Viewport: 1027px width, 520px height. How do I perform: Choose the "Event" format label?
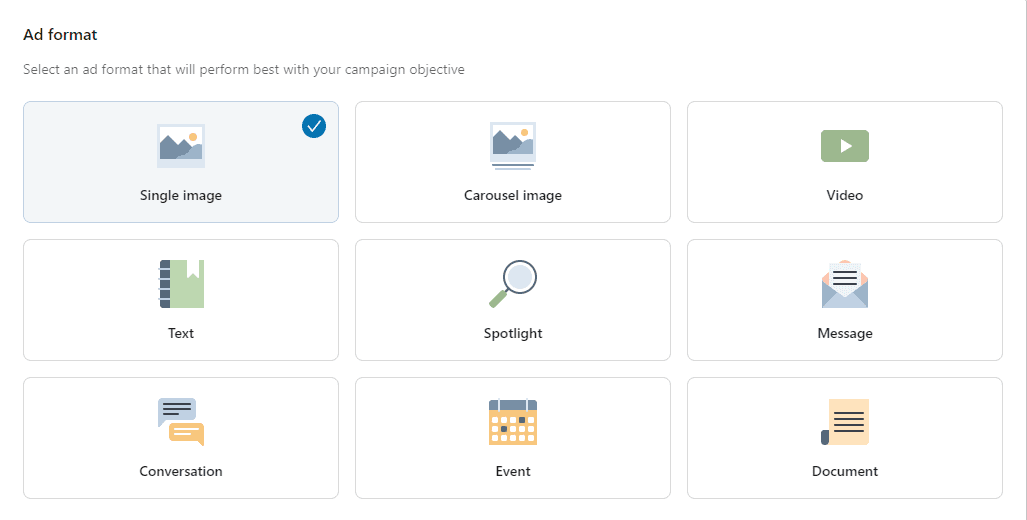(513, 472)
